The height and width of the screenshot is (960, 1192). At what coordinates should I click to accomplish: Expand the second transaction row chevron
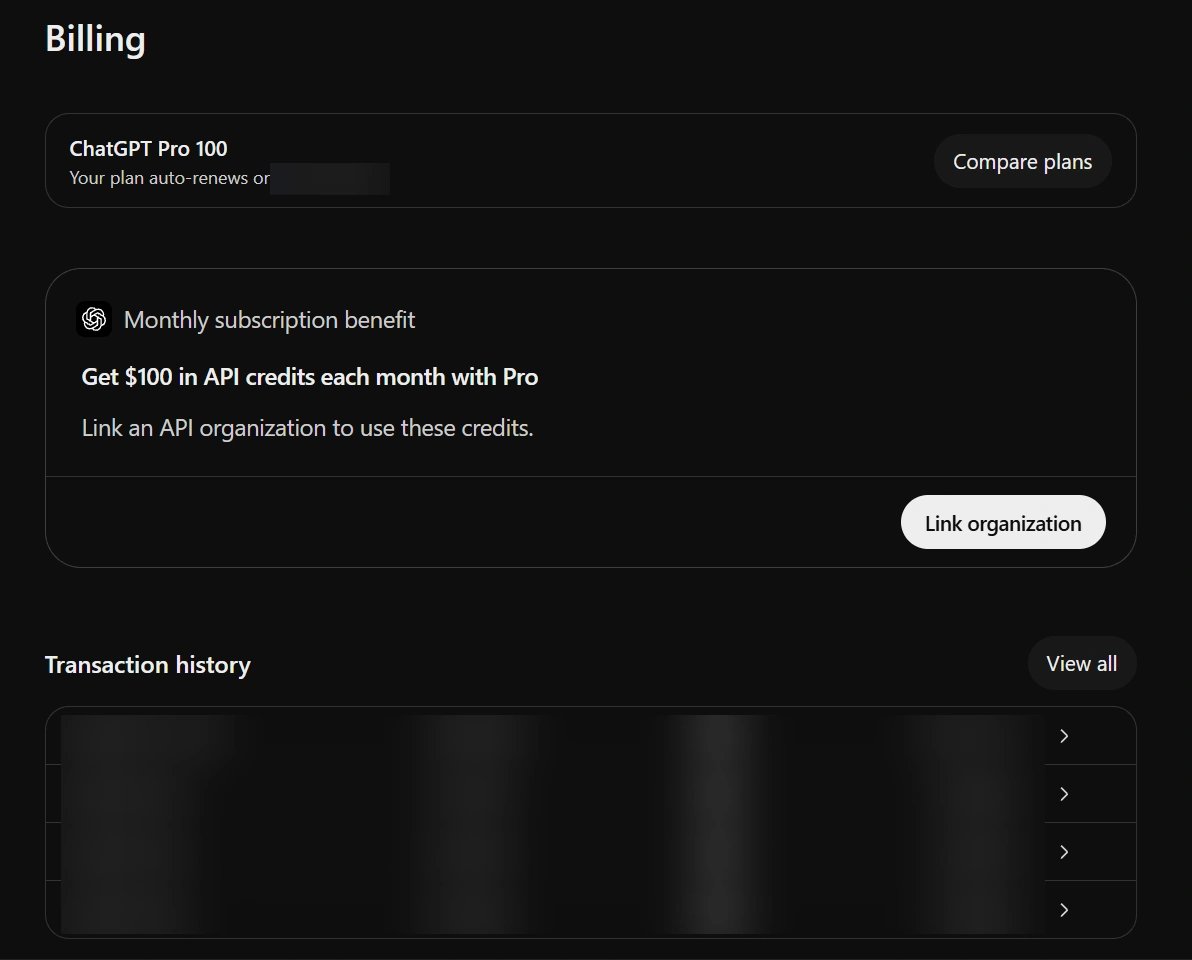tap(1064, 794)
